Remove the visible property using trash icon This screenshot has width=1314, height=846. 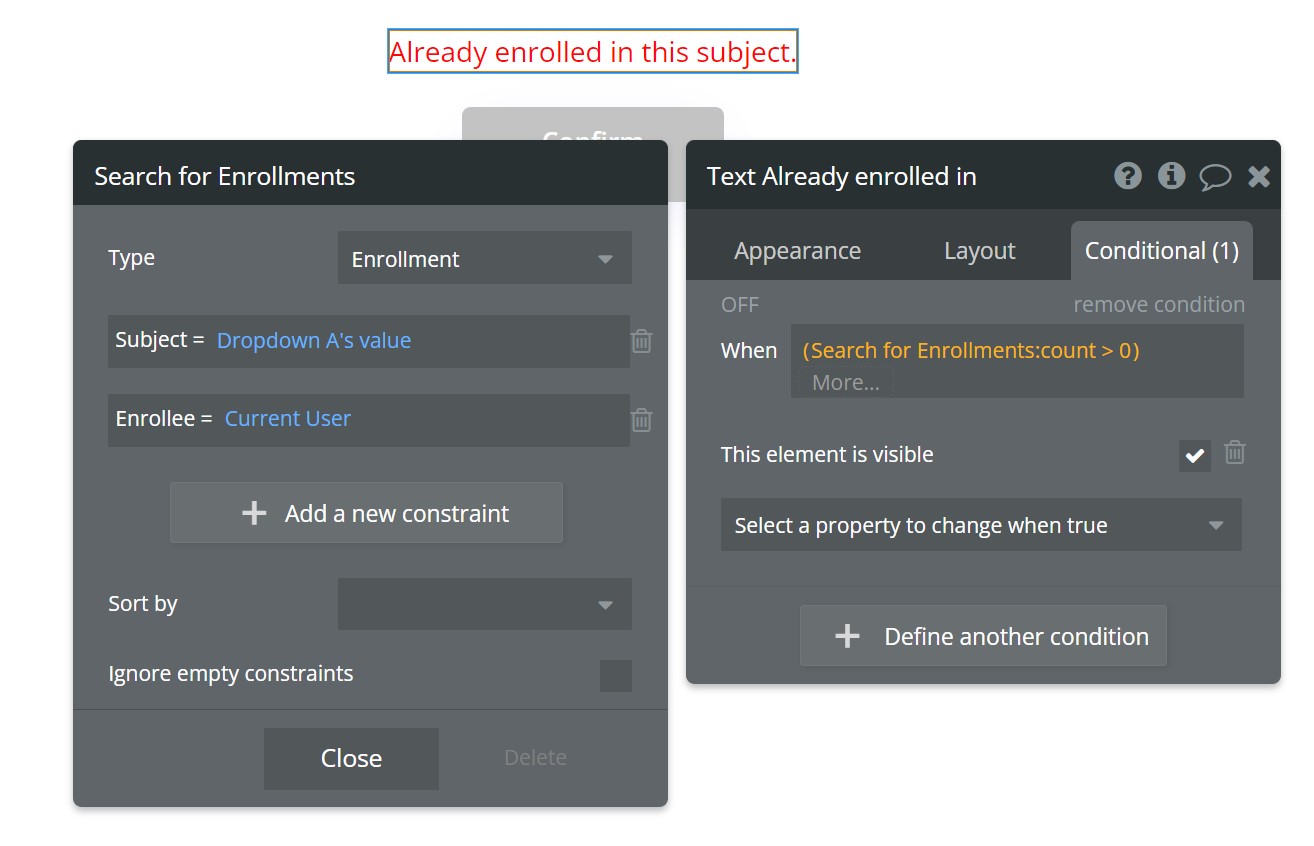pyautogui.click(x=1235, y=452)
